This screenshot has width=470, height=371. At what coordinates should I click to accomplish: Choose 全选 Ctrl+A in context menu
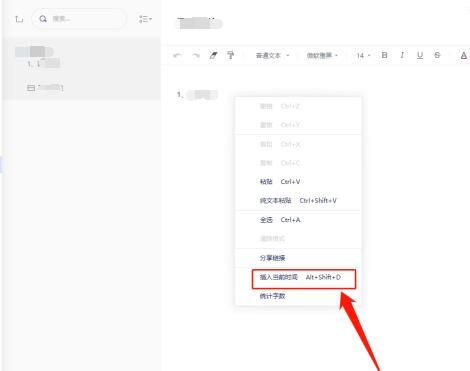pos(298,220)
